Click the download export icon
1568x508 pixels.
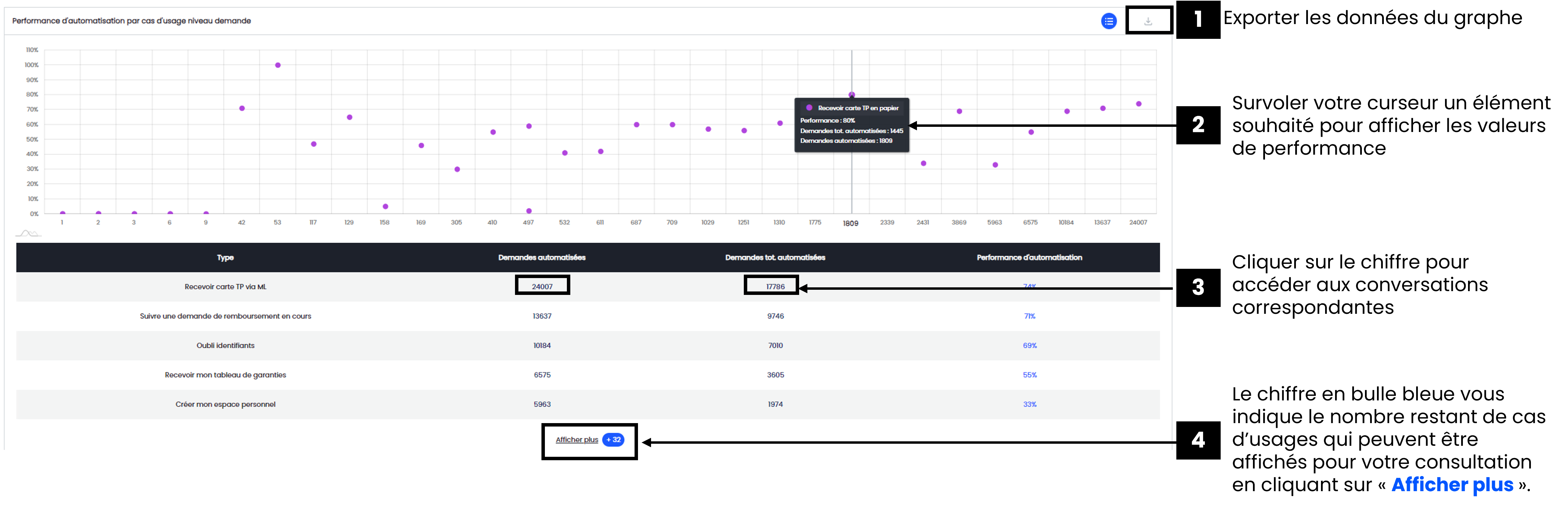[x=1147, y=21]
